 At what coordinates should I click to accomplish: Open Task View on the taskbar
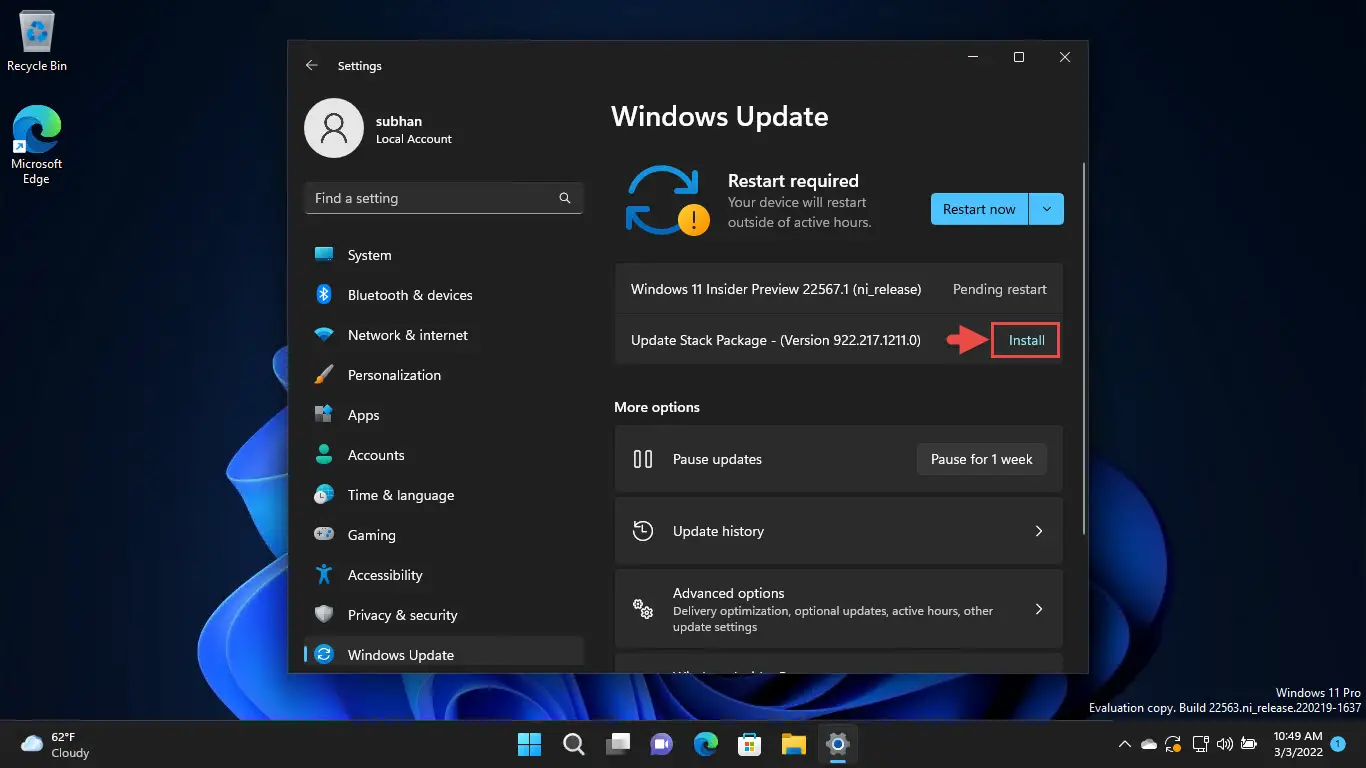[617, 744]
